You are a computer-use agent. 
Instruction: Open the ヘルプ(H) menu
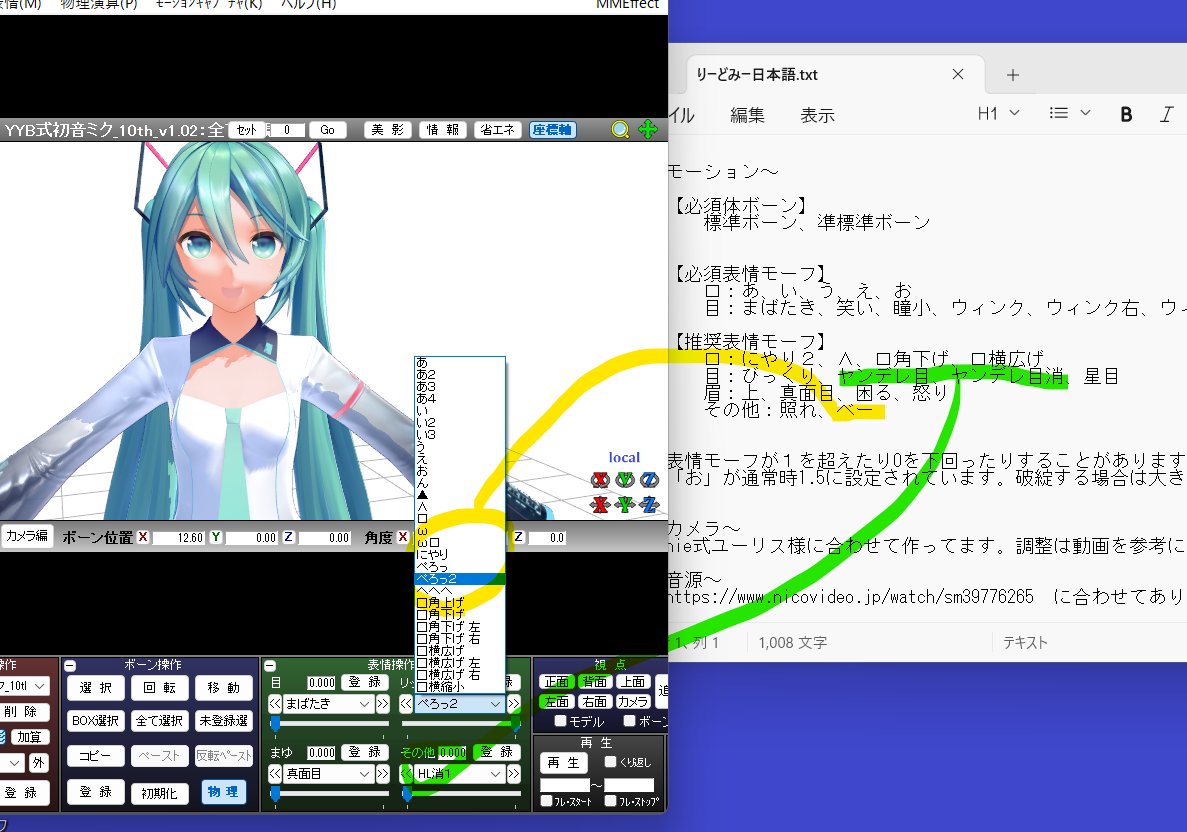pos(308,4)
